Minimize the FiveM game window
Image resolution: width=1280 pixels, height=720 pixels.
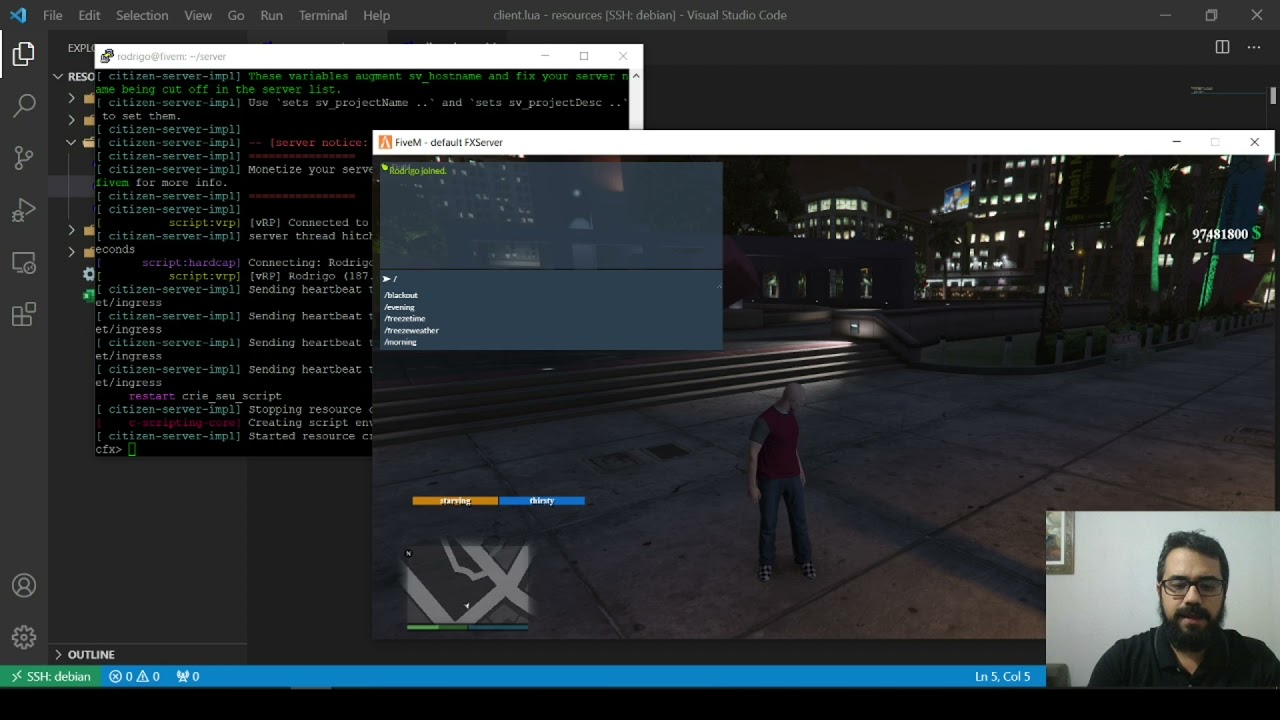1176,142
